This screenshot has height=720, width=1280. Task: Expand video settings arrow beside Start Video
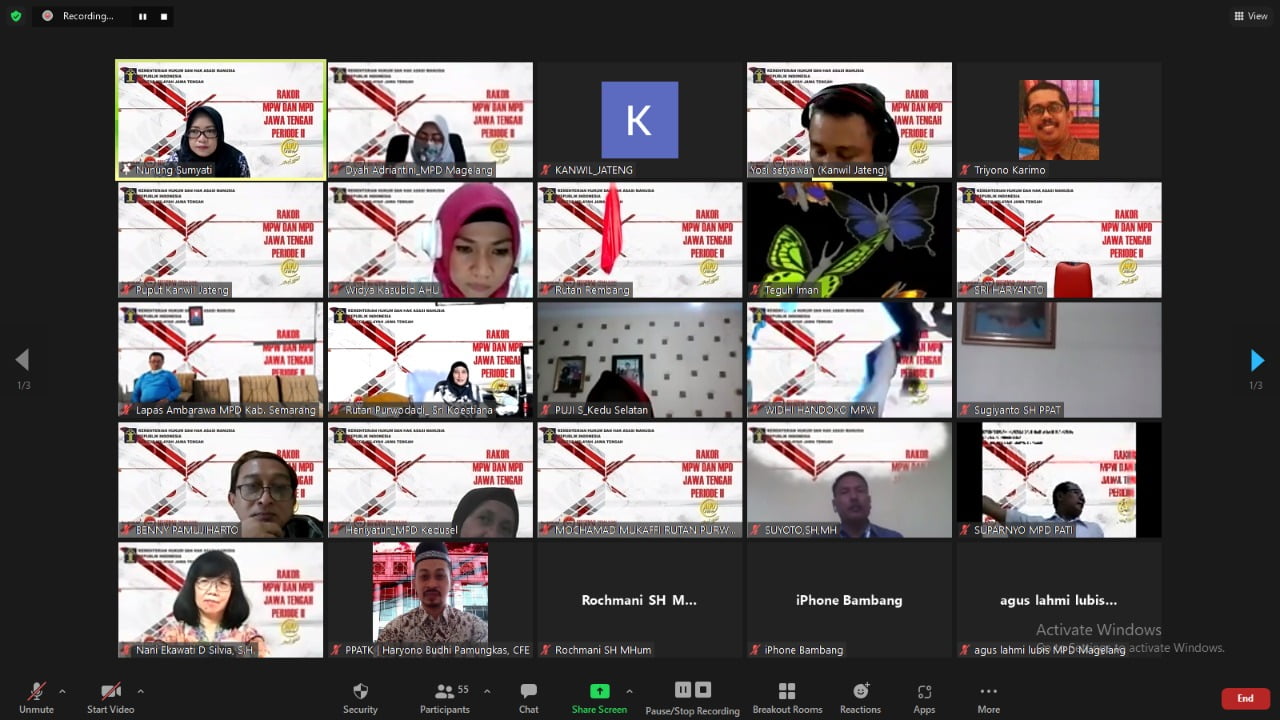click(140, 691)
